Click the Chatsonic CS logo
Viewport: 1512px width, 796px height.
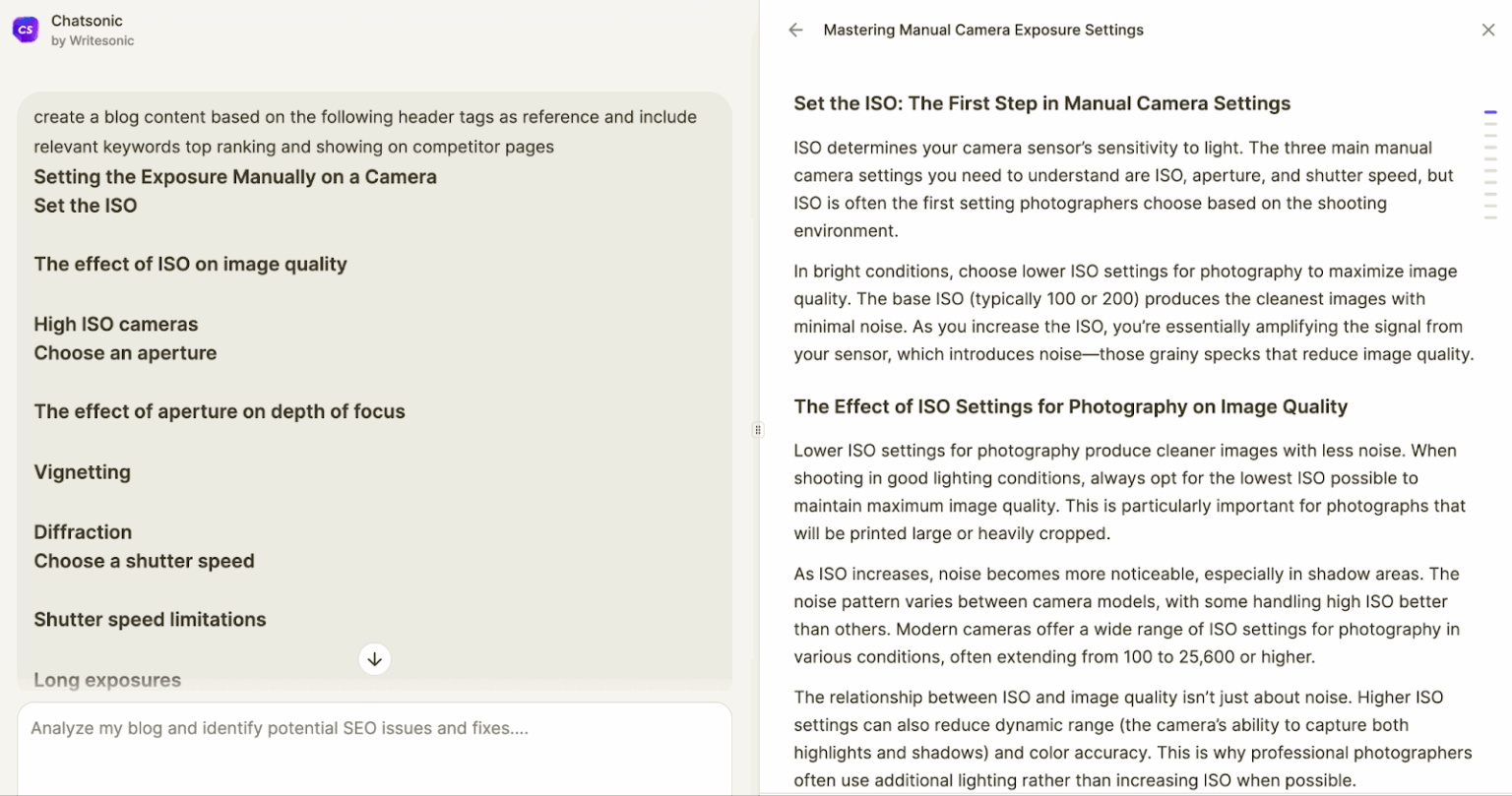[25, 30]
